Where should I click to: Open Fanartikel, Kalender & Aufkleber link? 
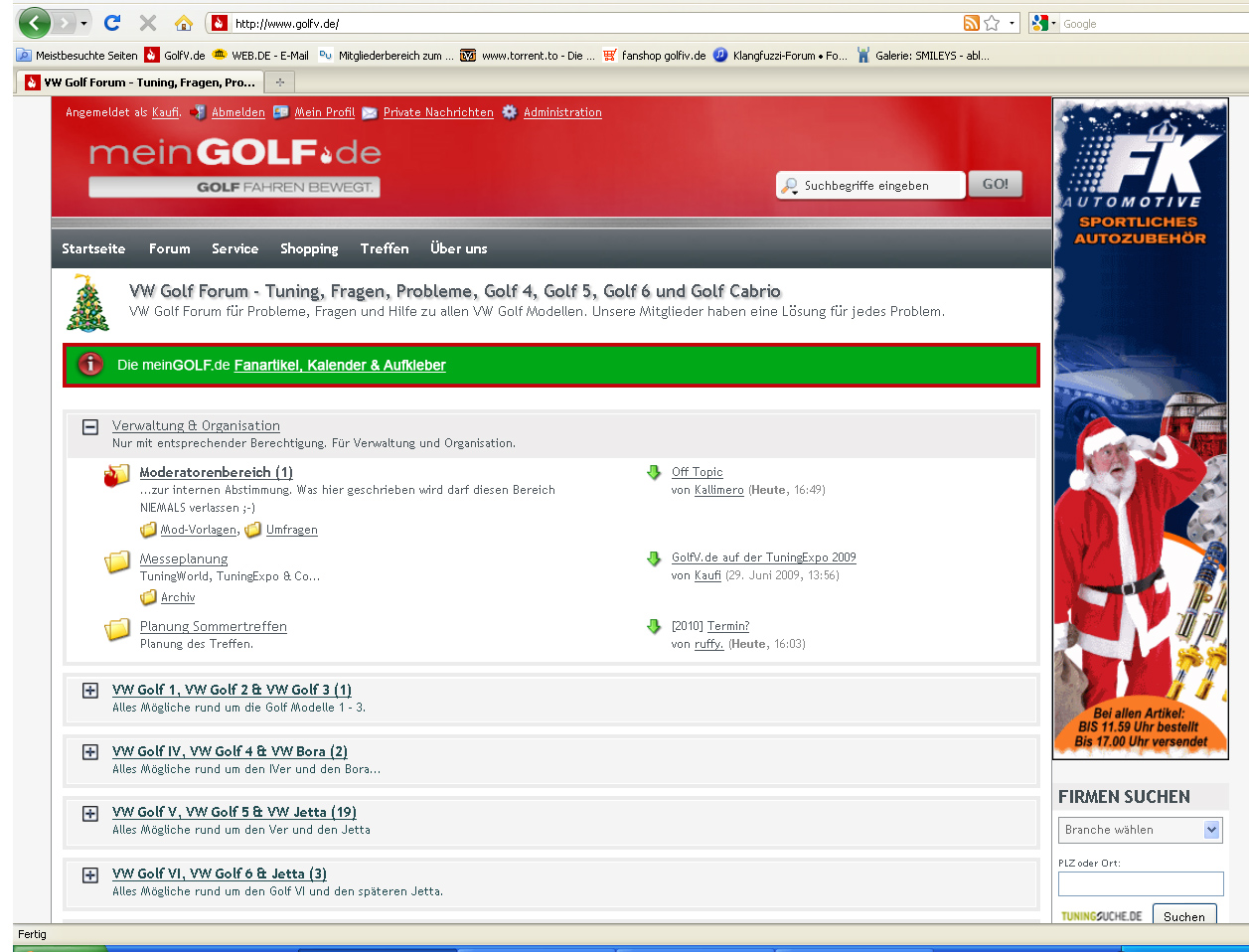pyautogui.click(x=340, y=366)
